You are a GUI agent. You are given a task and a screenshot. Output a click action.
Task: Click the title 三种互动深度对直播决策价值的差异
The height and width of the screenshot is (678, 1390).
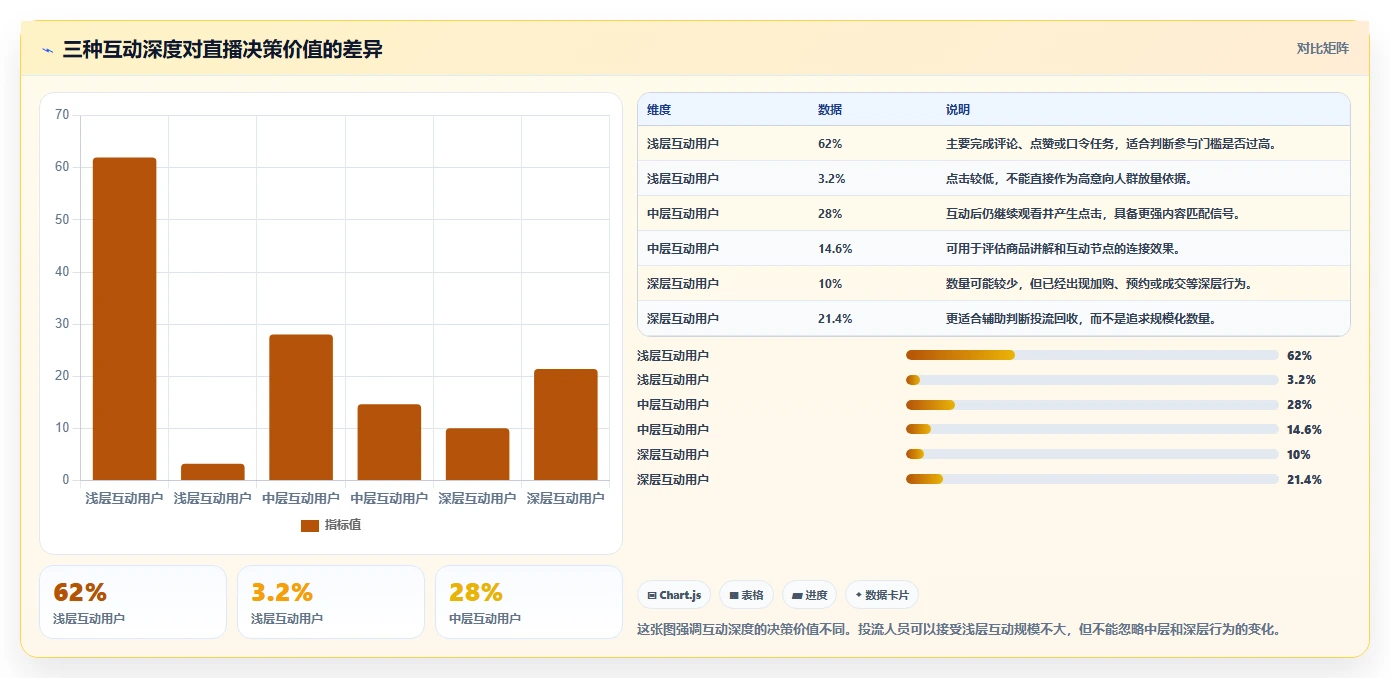[x=222, y=49]
